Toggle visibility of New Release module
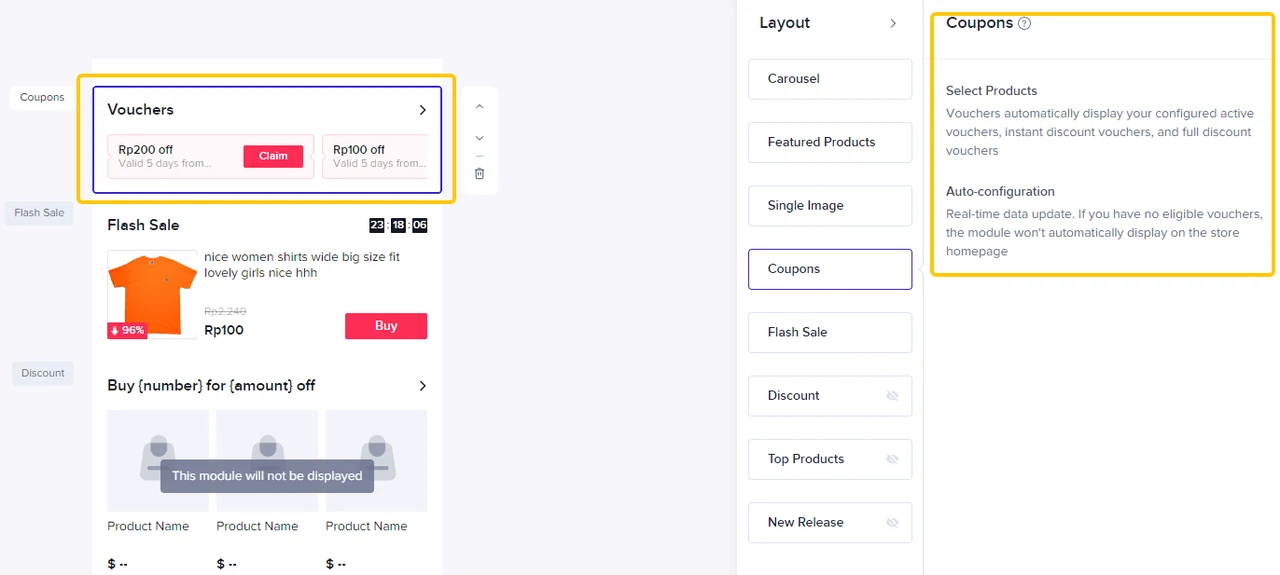The height and width of the screenshot is (575, 1280). click(892, 522)
